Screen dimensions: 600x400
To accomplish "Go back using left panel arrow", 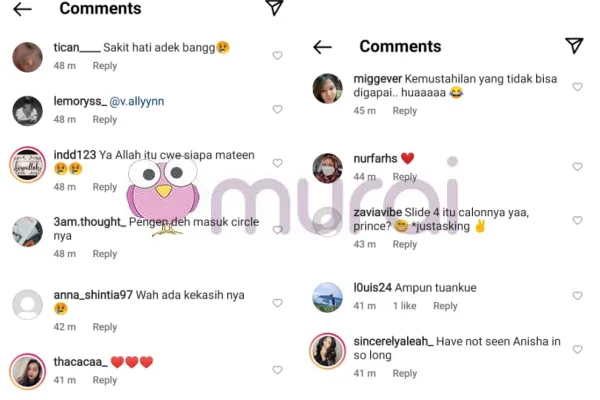I will pyautogui.click(x=22, y=9).
